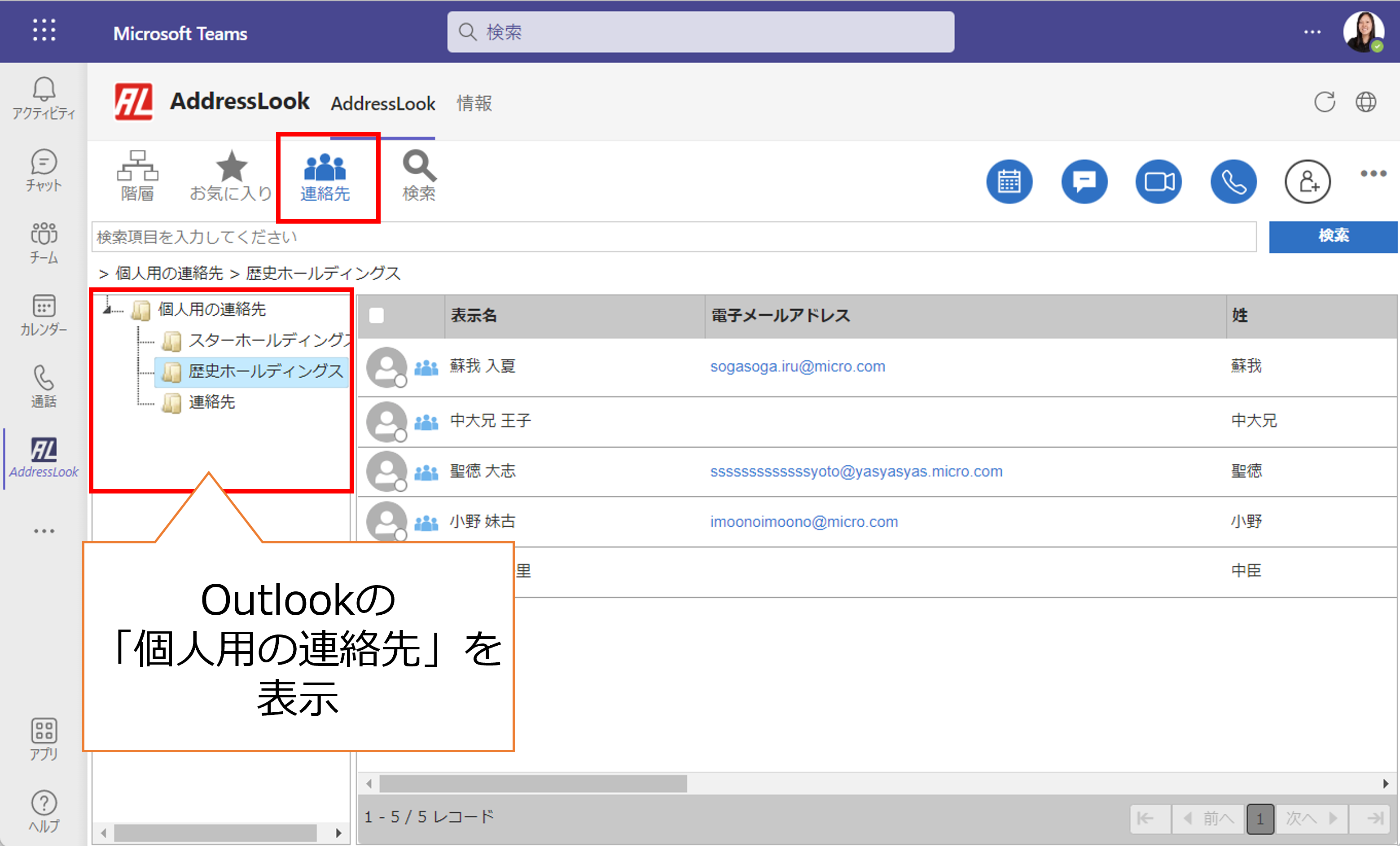
Task: Collapse the 個人用の連絡先 tree node
Action: [107, 309]
